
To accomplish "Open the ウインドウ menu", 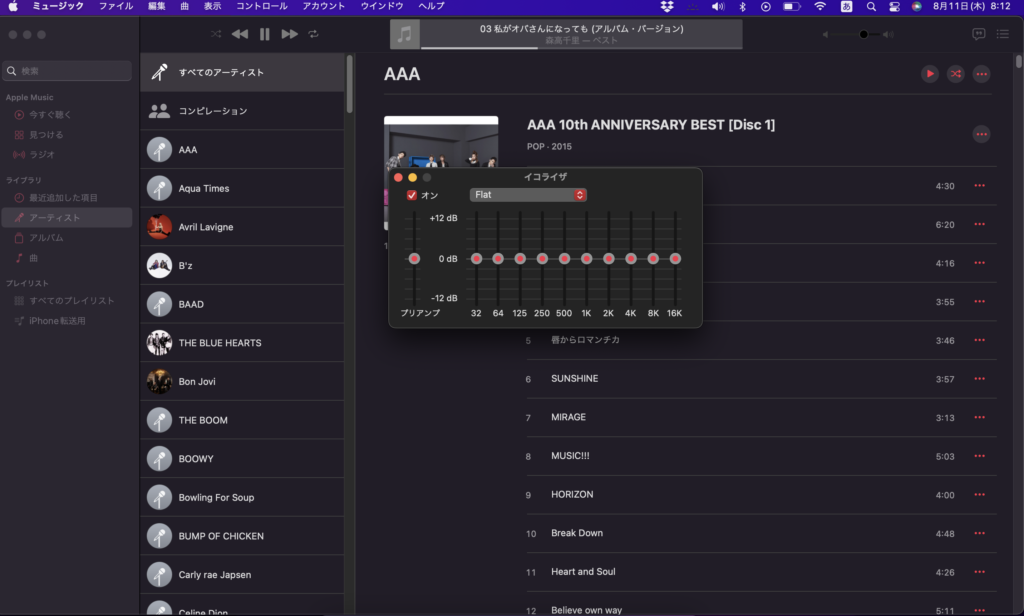I will pyautogui.click(x=382, y=6).
